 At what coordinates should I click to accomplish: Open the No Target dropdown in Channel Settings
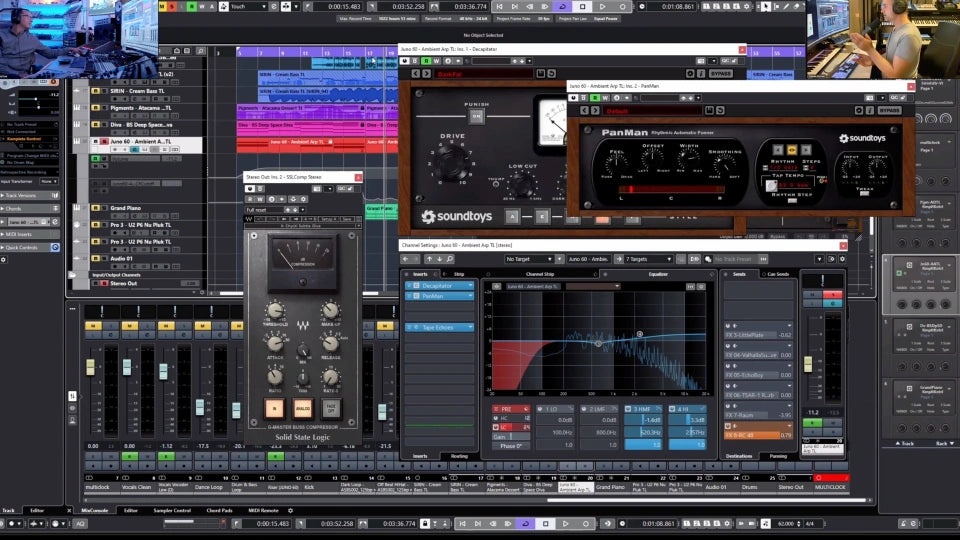(x=528, y=259)
